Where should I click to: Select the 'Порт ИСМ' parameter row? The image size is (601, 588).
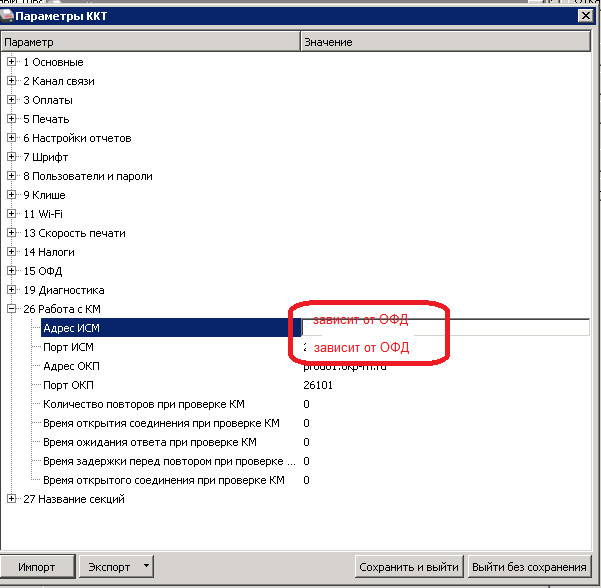pyautogui.click(x=68, y=347)
